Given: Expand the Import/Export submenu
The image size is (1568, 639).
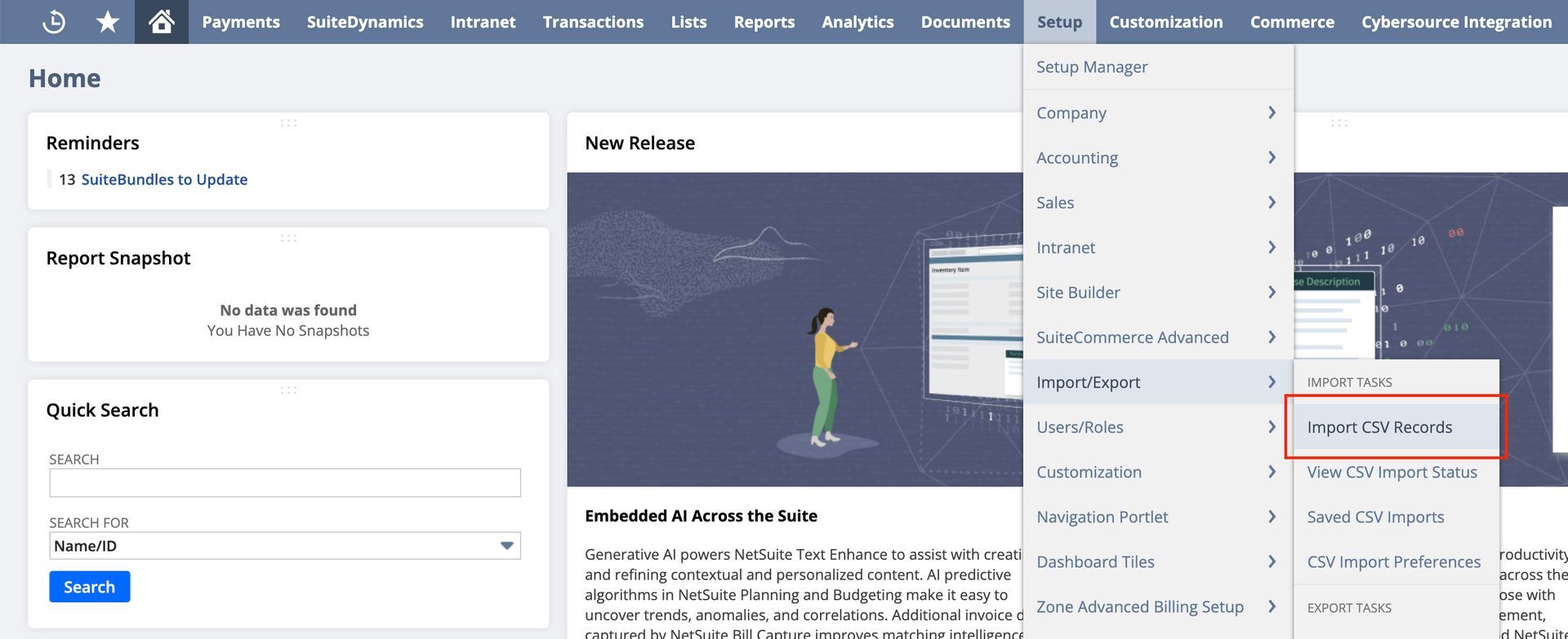Looking at the screenshot, I should point(1158,382).
